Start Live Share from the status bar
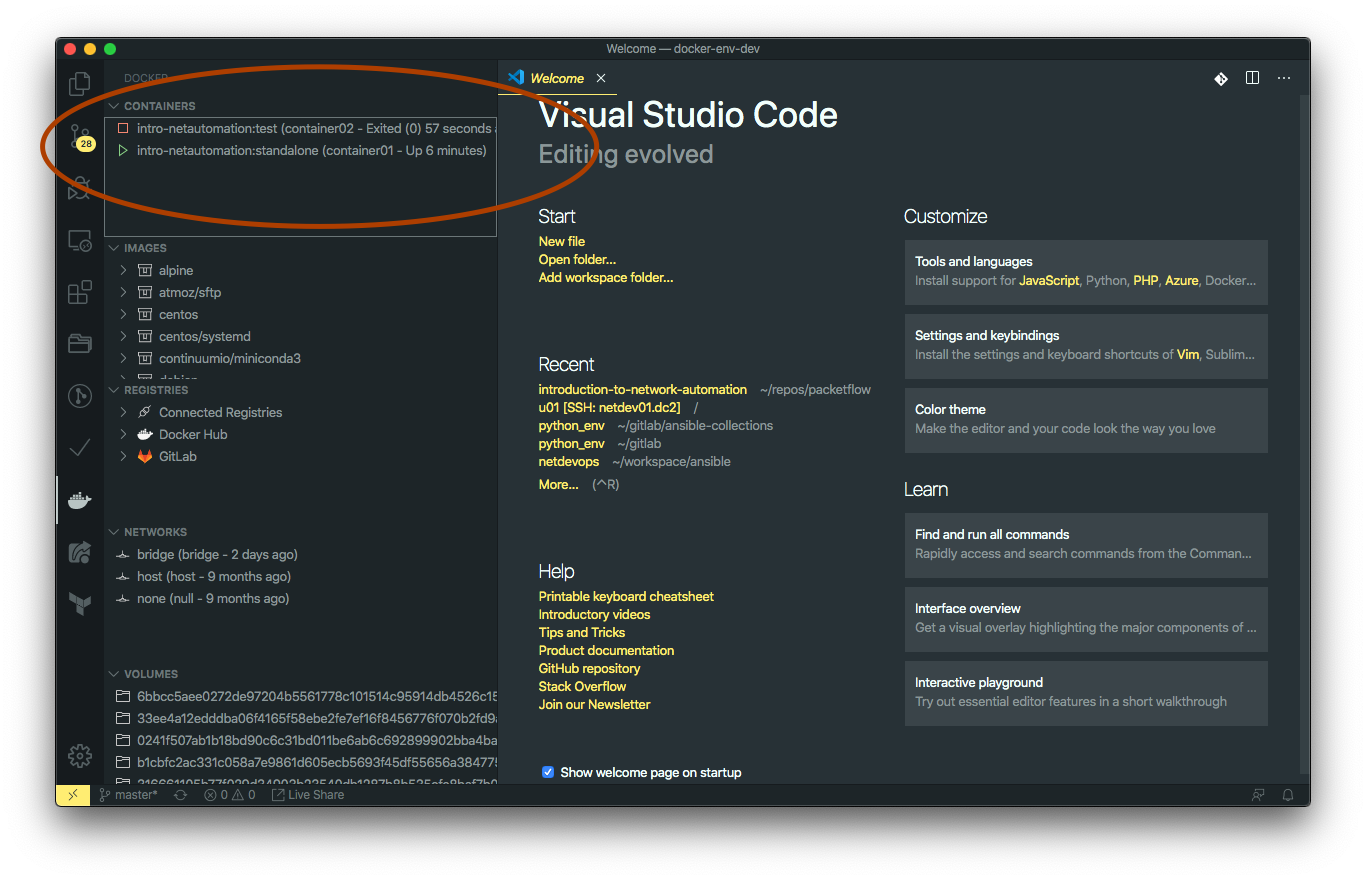The image size is (1366, 880). pyautogui.click(x=307, y=795)
